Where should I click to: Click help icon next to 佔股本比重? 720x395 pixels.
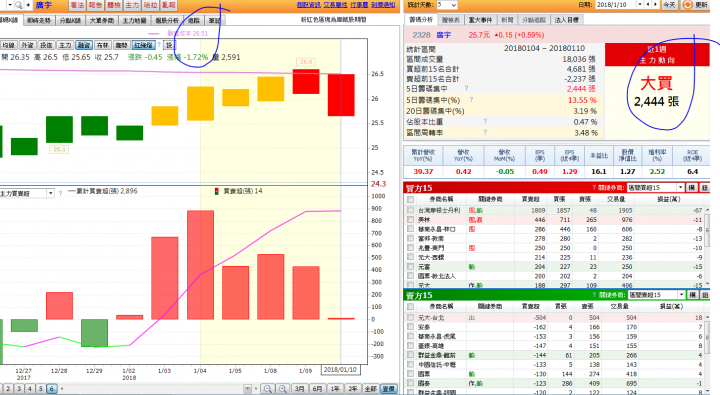485,121
